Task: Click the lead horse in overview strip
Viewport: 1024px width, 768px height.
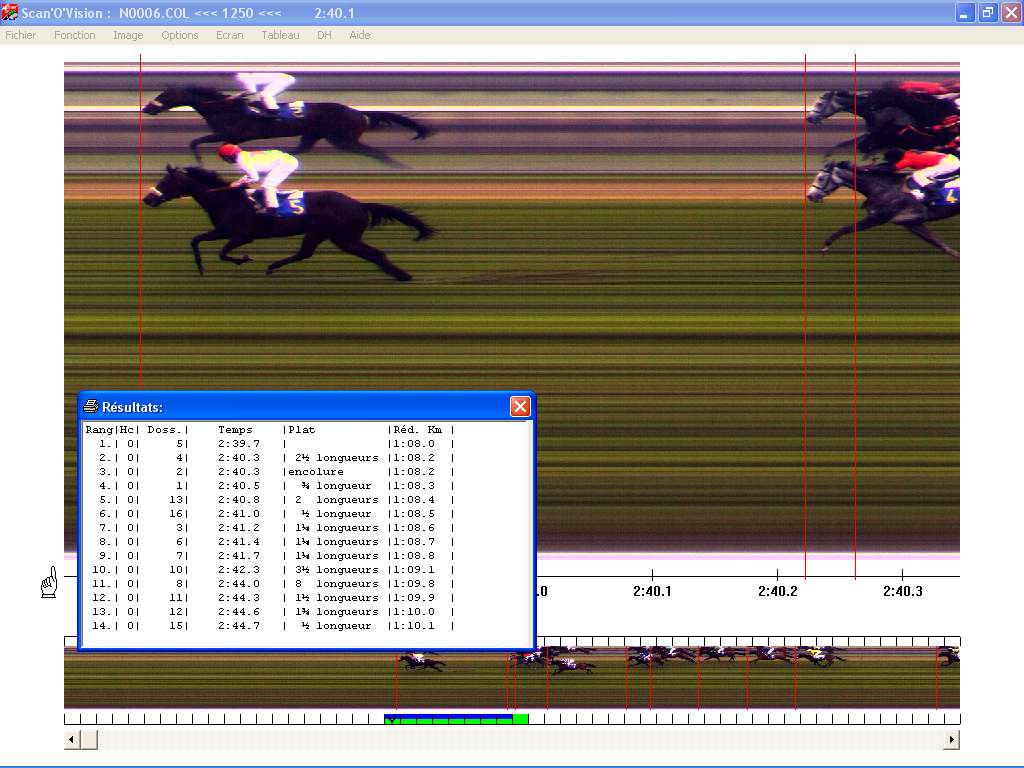Action: [x=422, y=662]
